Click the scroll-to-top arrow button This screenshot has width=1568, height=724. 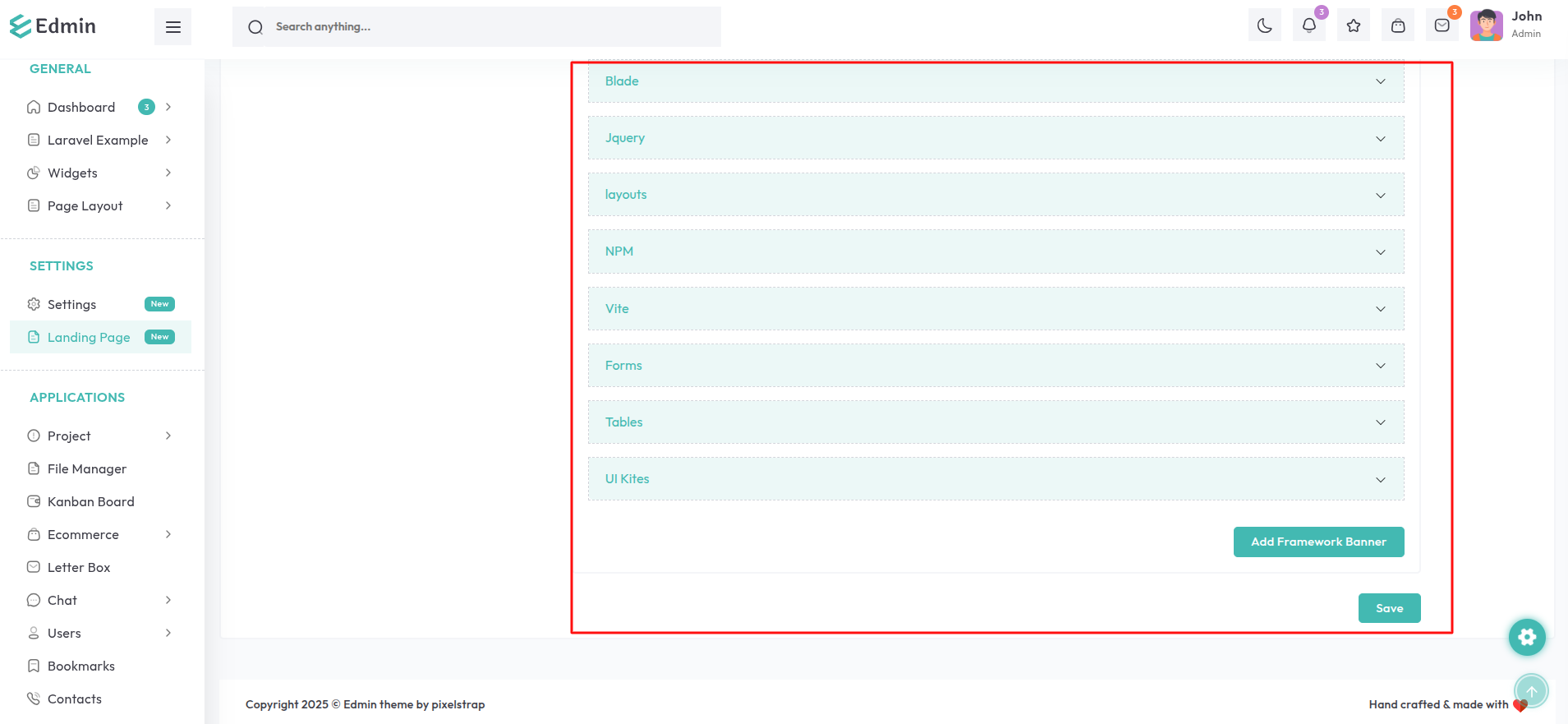1531,691
